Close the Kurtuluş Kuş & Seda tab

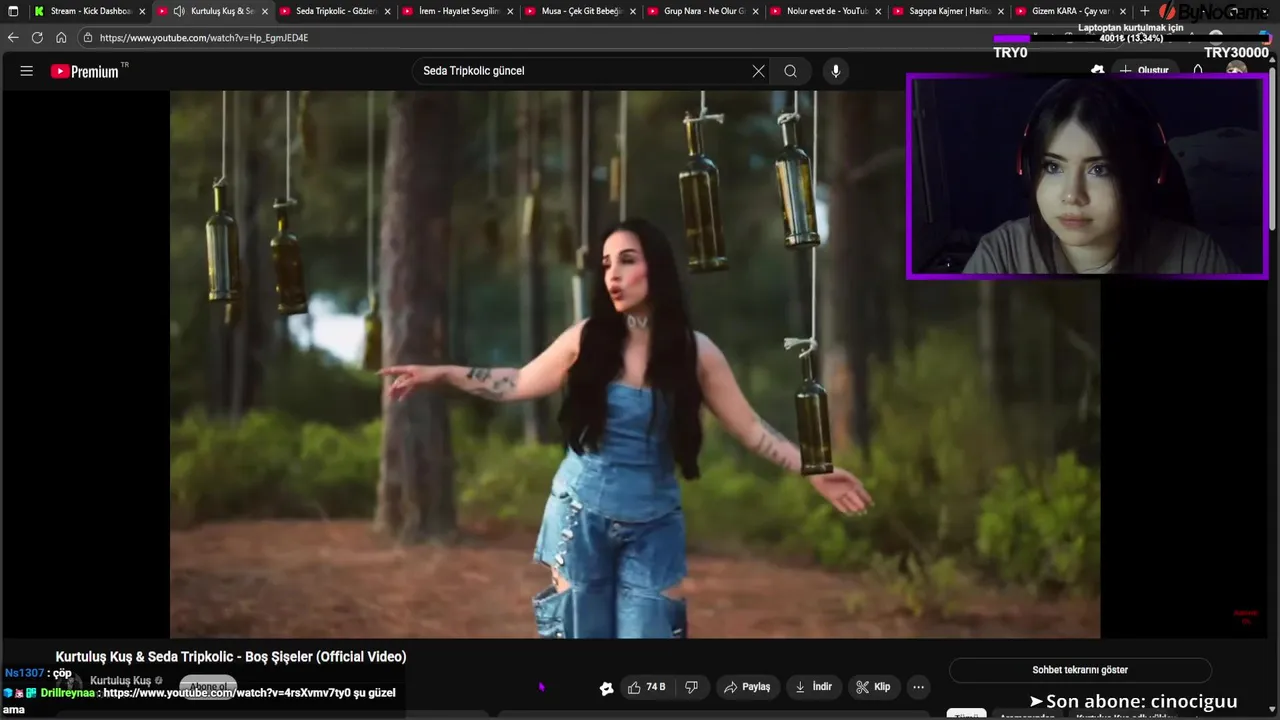(265, 11)
